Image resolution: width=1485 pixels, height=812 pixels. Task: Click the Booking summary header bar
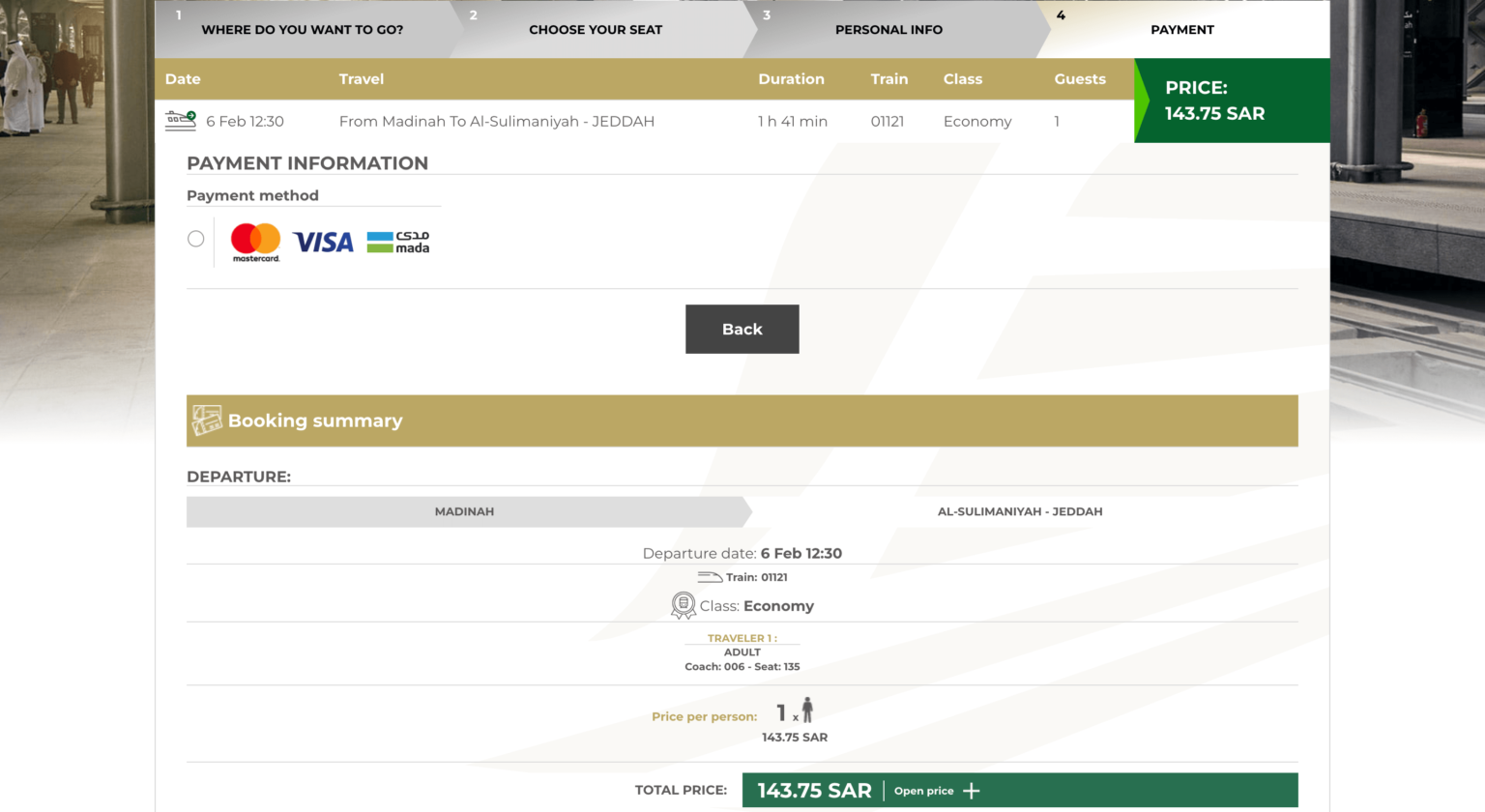point(742,420)
